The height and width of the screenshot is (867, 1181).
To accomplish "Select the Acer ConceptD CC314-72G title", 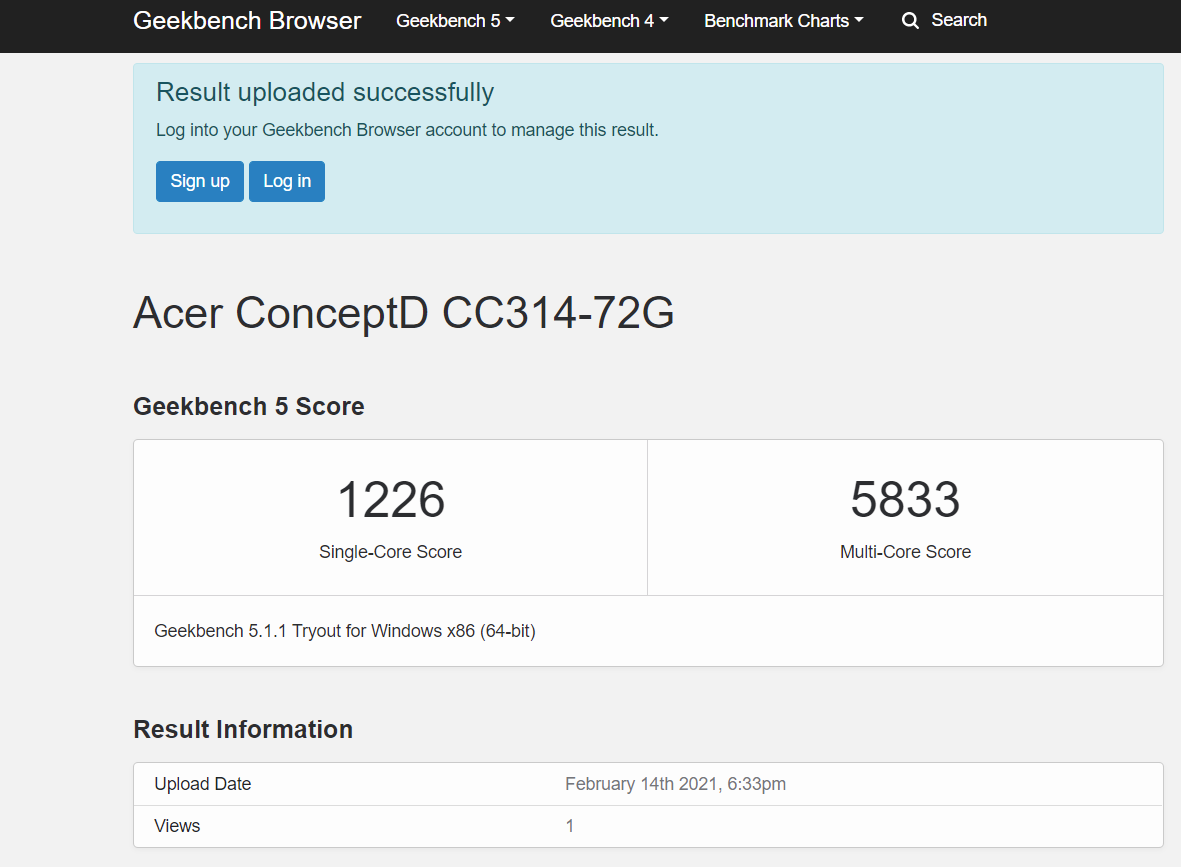I will pos(403,313).
